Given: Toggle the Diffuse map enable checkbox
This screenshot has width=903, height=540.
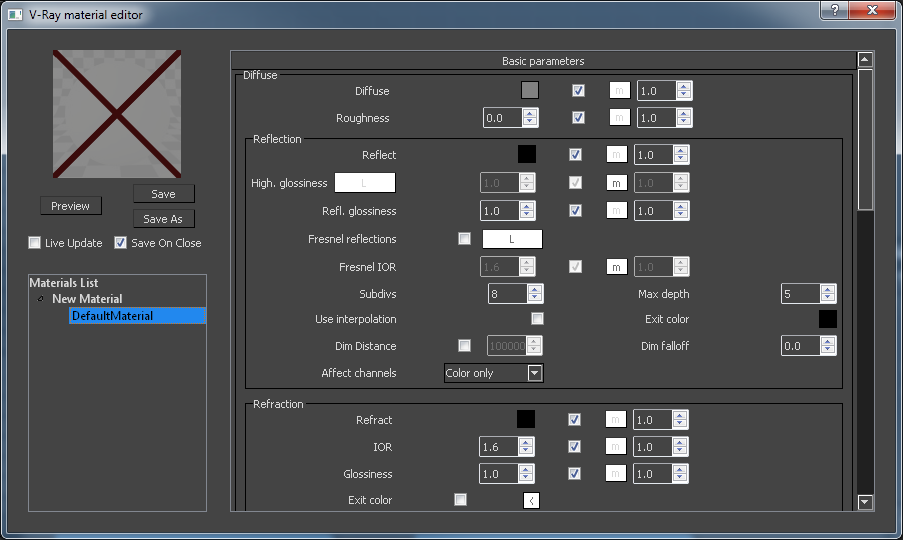Looking at the screenshot, I should click(x=578, y=90).
